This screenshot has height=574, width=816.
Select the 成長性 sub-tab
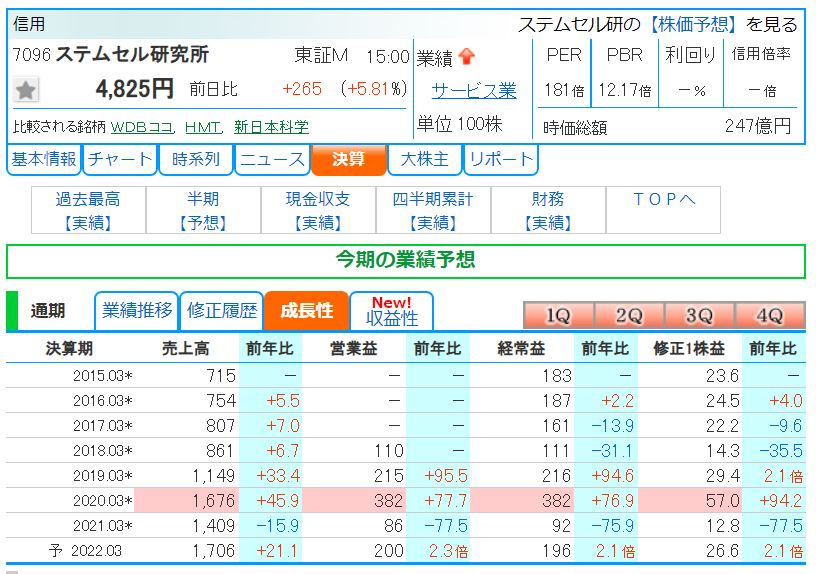(307, 311)
